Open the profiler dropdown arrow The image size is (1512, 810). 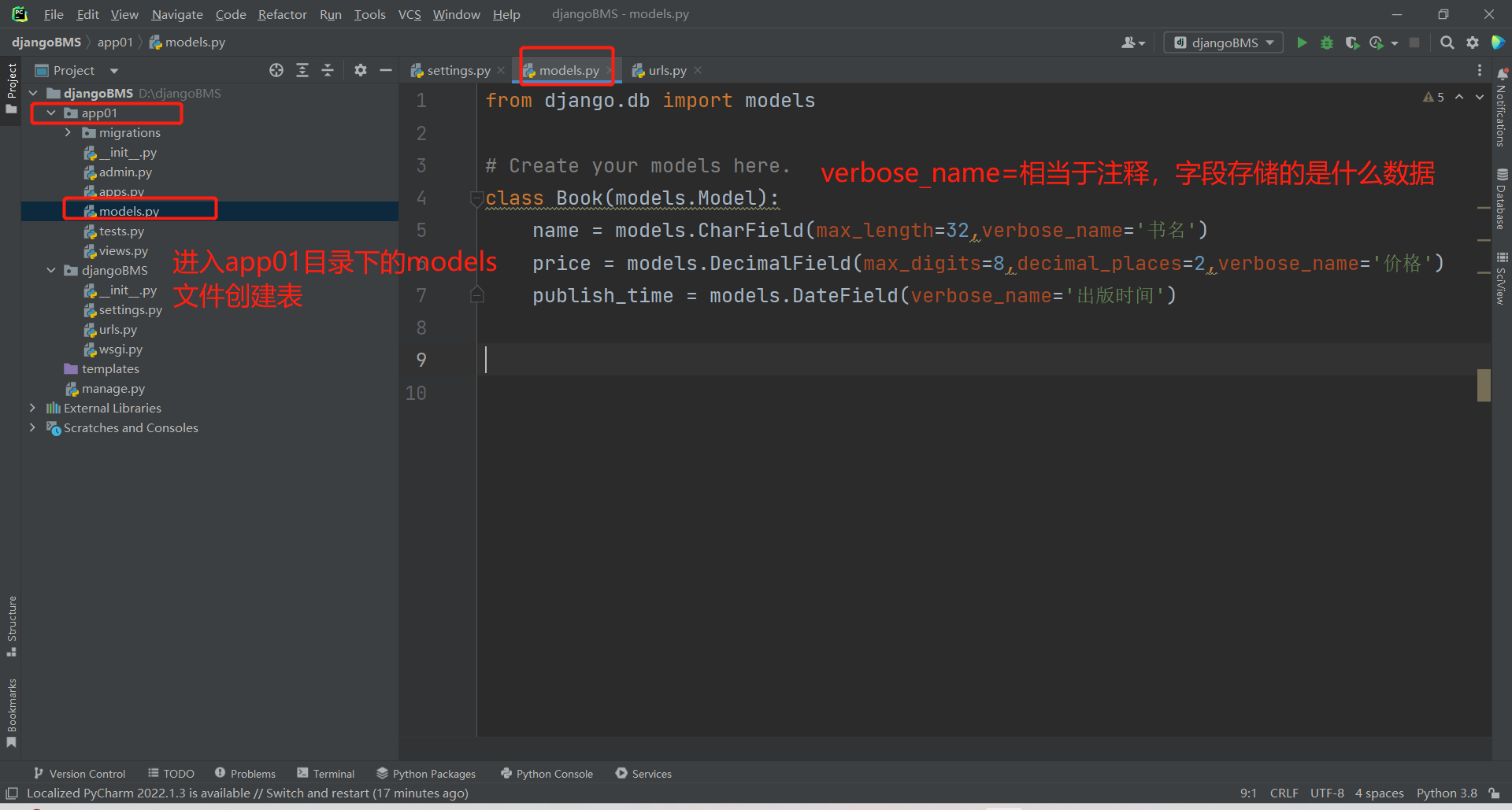point(1395,43)
